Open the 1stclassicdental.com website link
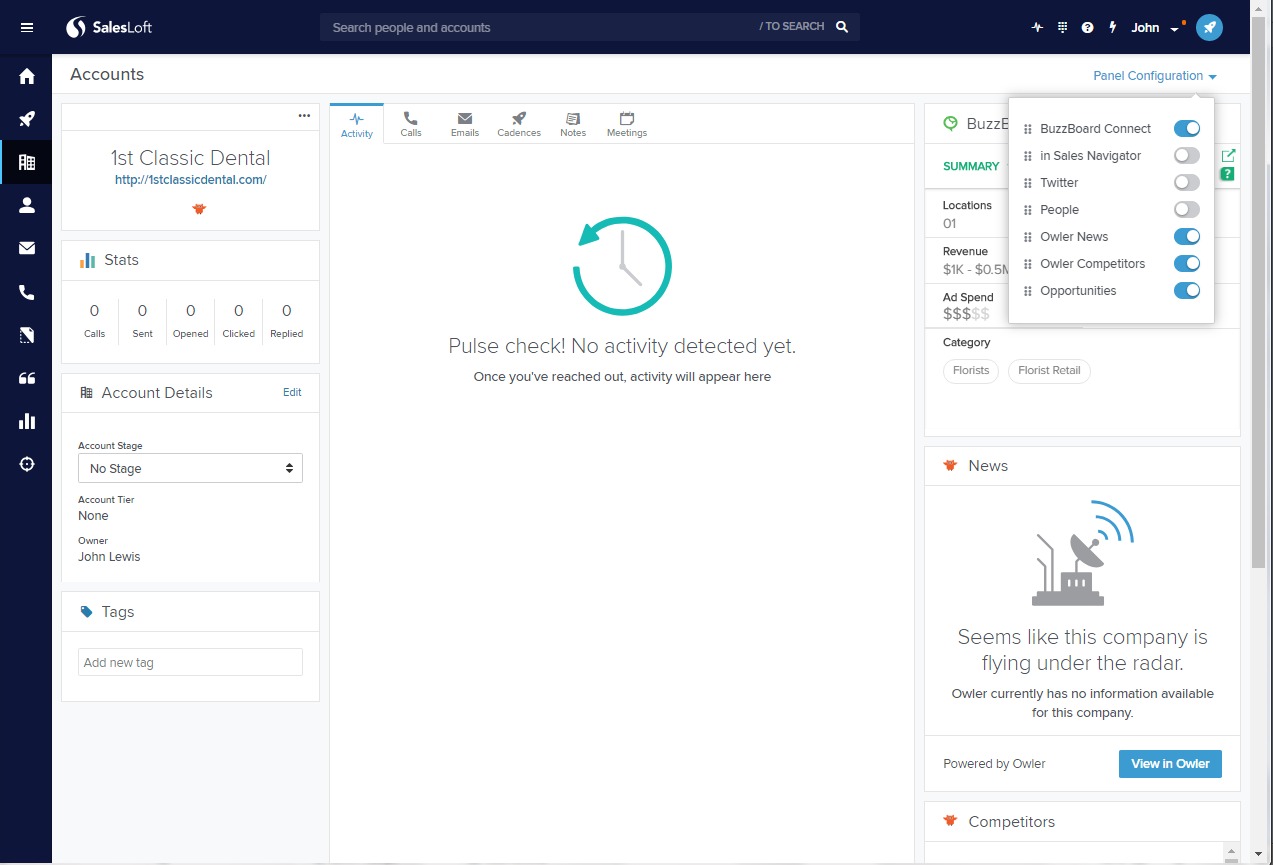This screenshot has width=1273, height=865. pyautogui.click(x=190, y=180)
